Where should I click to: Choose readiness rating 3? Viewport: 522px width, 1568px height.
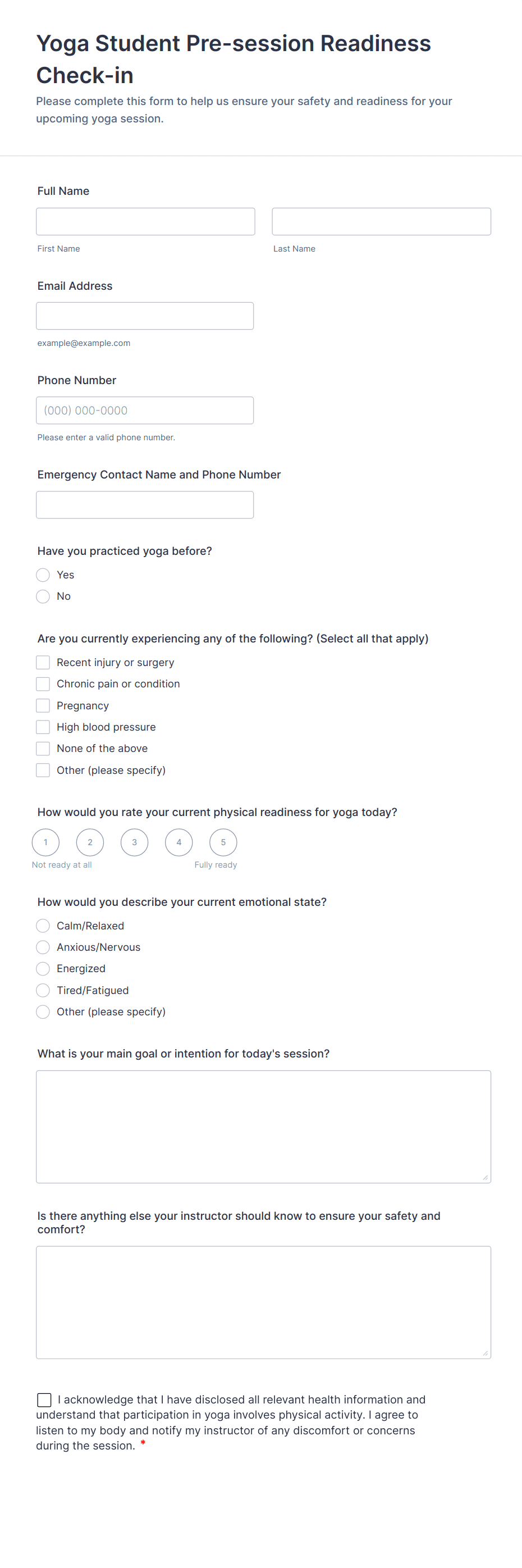click(135, 842)
